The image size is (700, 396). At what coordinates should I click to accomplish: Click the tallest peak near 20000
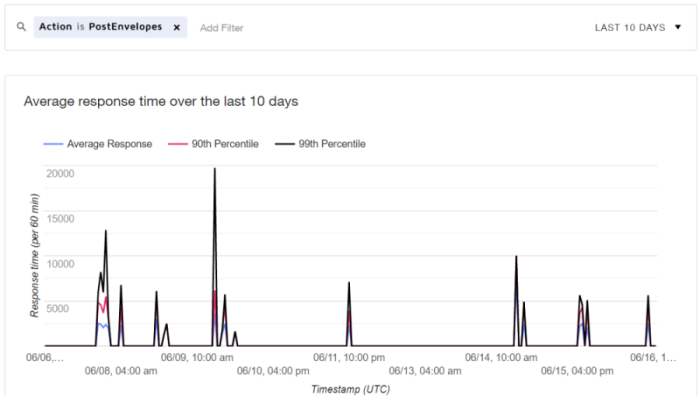pyautogui.click(x=215, y=169)
